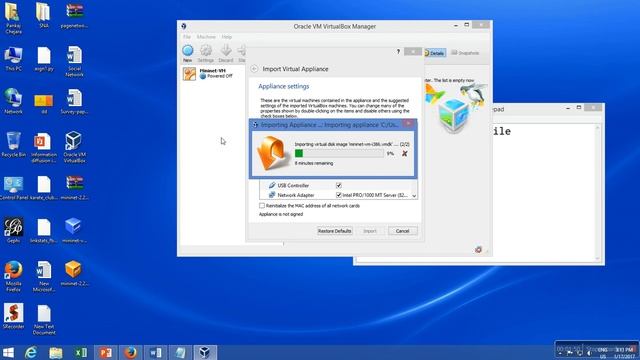Open the Help menu in VirtualBox Manager
The height and width of the screenshot is (360, 640).
coord(227,37)
